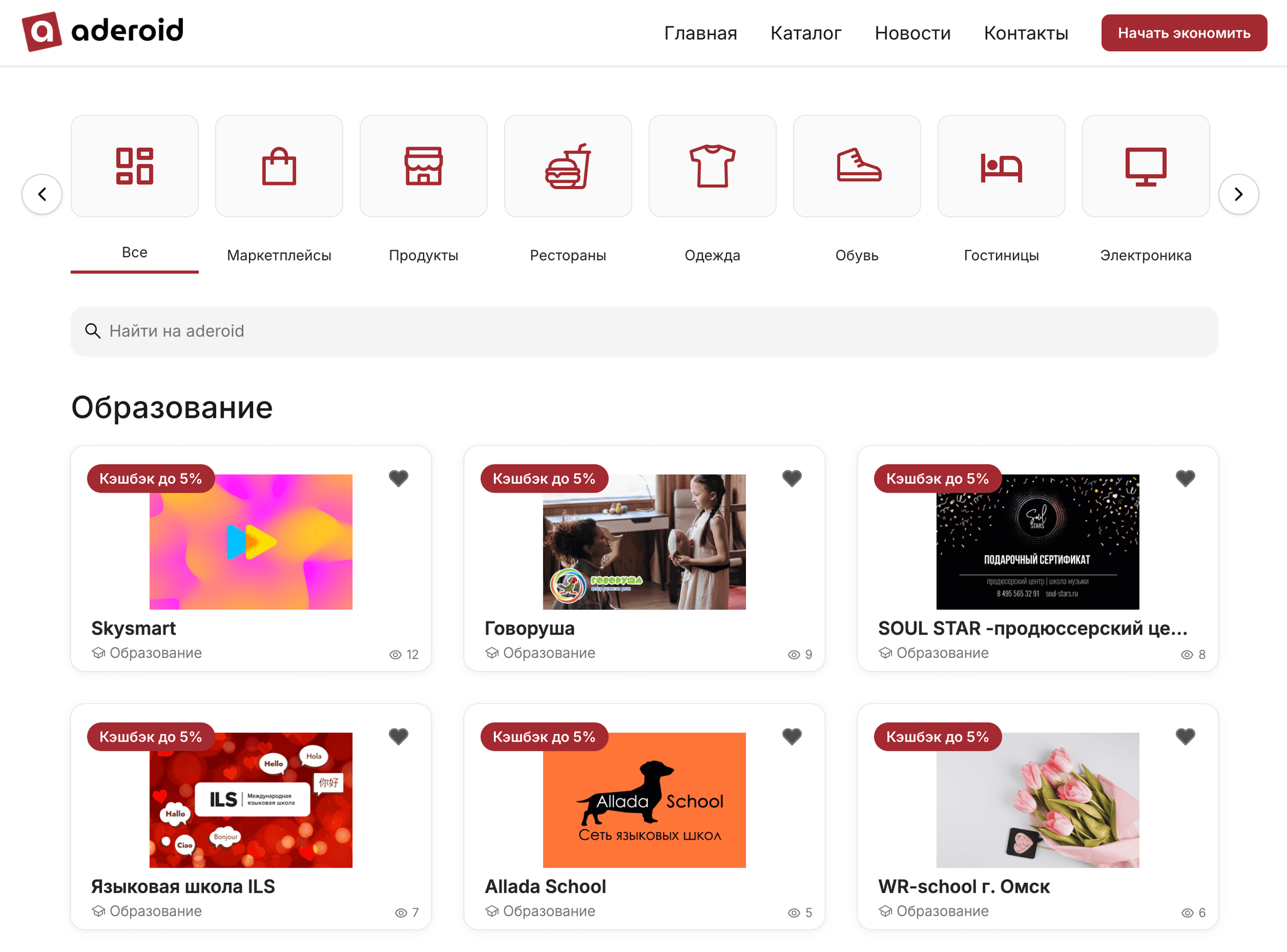The width and height of the screenshot is (1287, 952).
Task: Select the Все grid category icon
Action: click(x=134, y=166)
